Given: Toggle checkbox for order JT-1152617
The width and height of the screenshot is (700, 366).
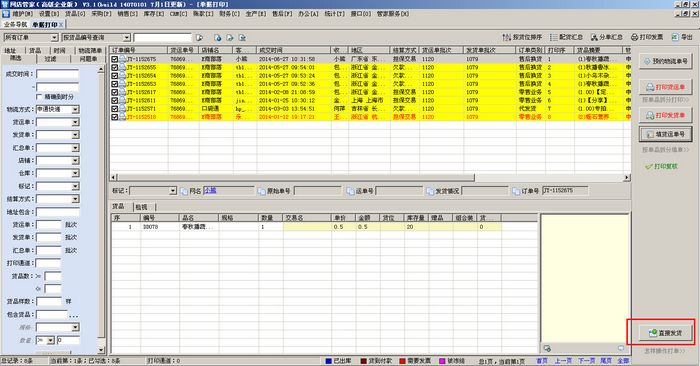Looking at the screenshot, I should pos(115,92).
